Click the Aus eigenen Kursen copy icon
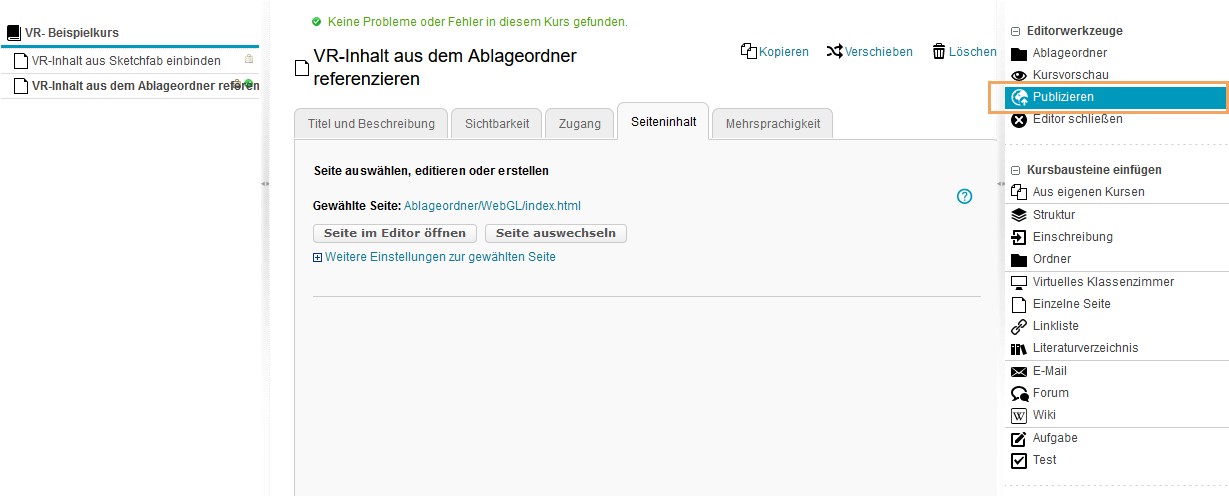Viewport: 1229px width, 496px height. click(x=1019, y=192)
